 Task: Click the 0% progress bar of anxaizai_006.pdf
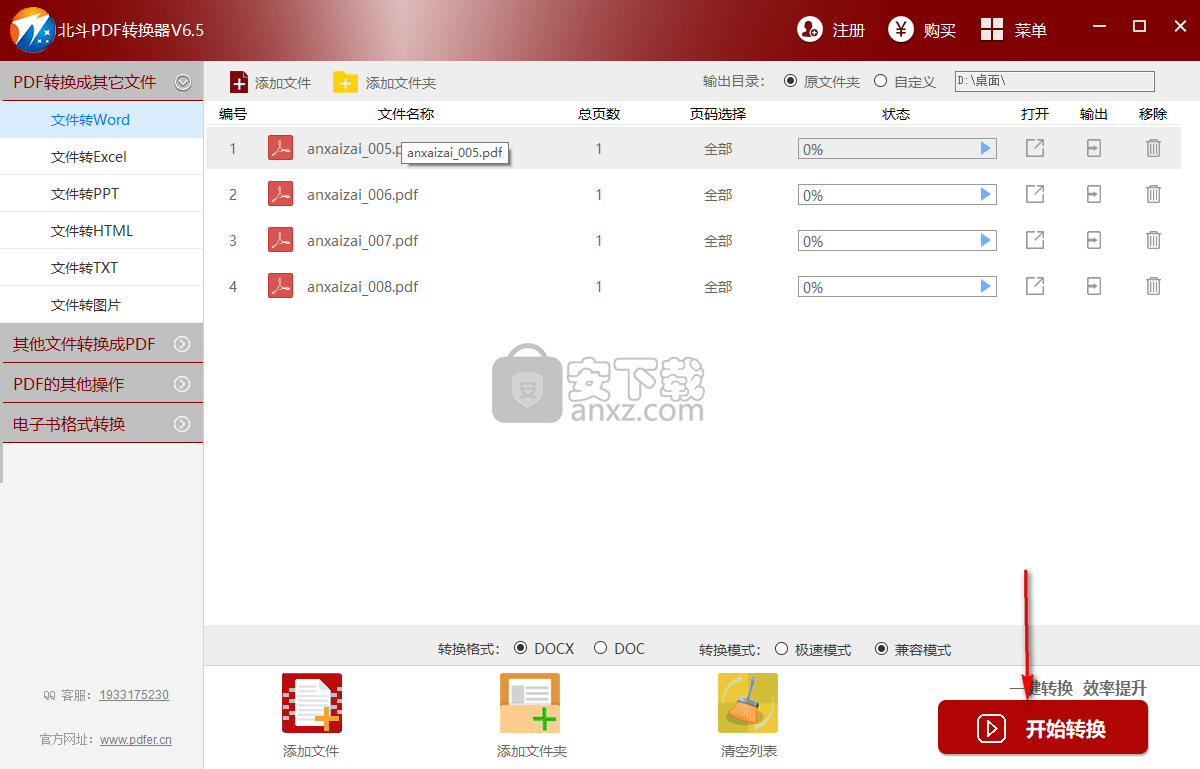pos(897,195)
